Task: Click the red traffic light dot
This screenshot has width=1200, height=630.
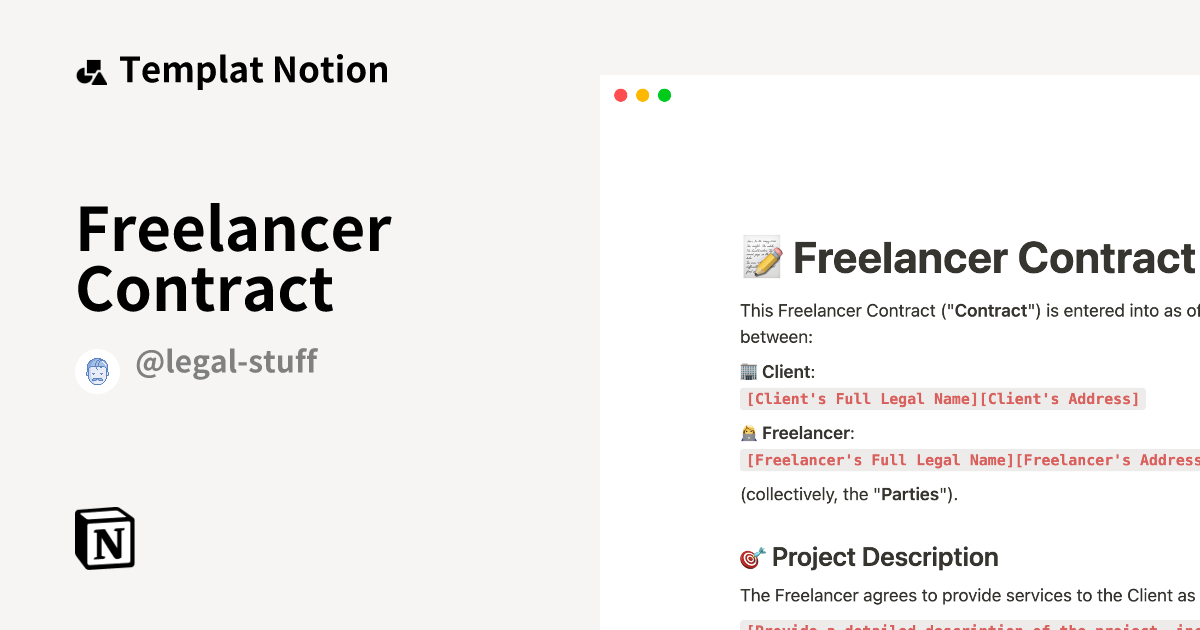Action: coord(620,95)
